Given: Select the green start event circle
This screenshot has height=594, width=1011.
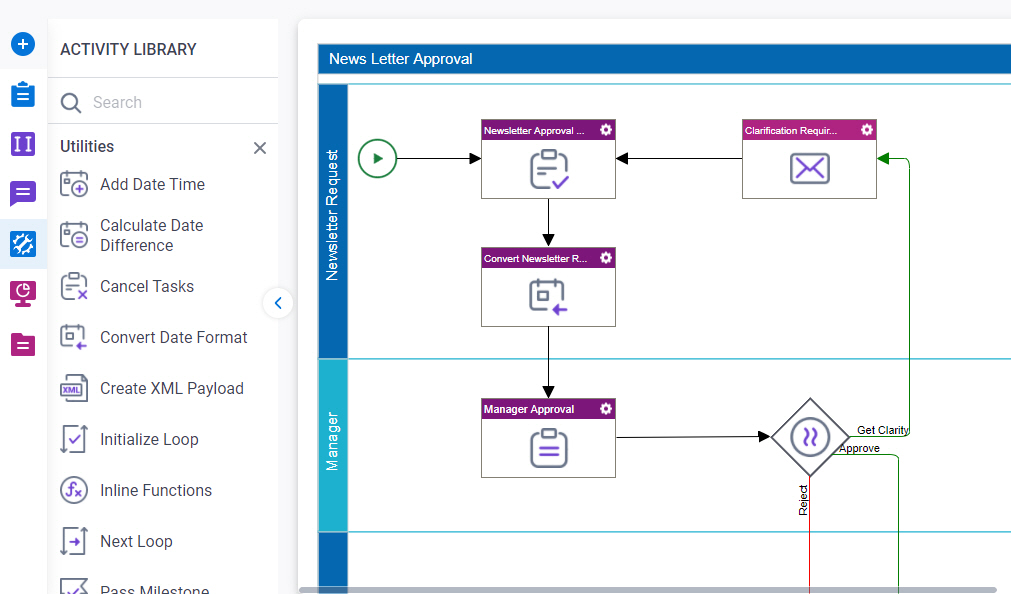Looking at the screenshot, I should click(x=377, y=158).
